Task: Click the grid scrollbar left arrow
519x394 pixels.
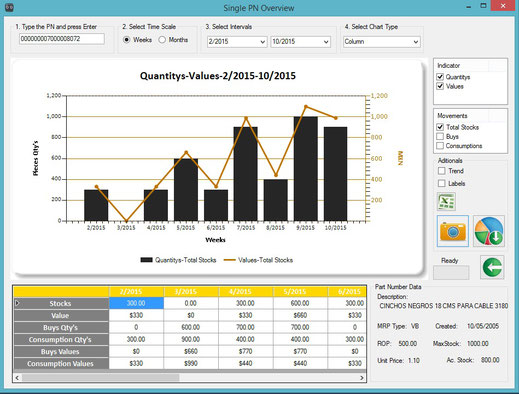Action: point(17,378)
